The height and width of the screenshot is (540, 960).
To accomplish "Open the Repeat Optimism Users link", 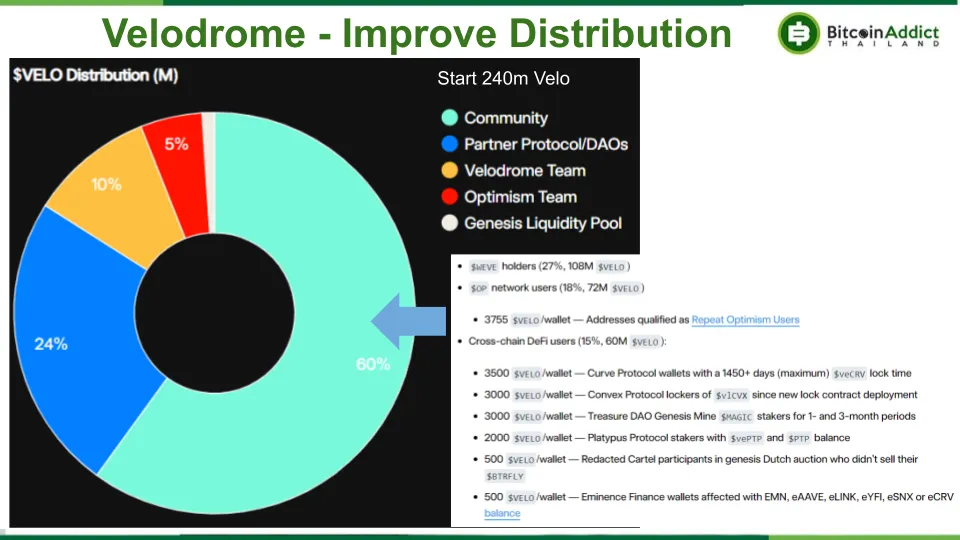I will tap(745, 320).
